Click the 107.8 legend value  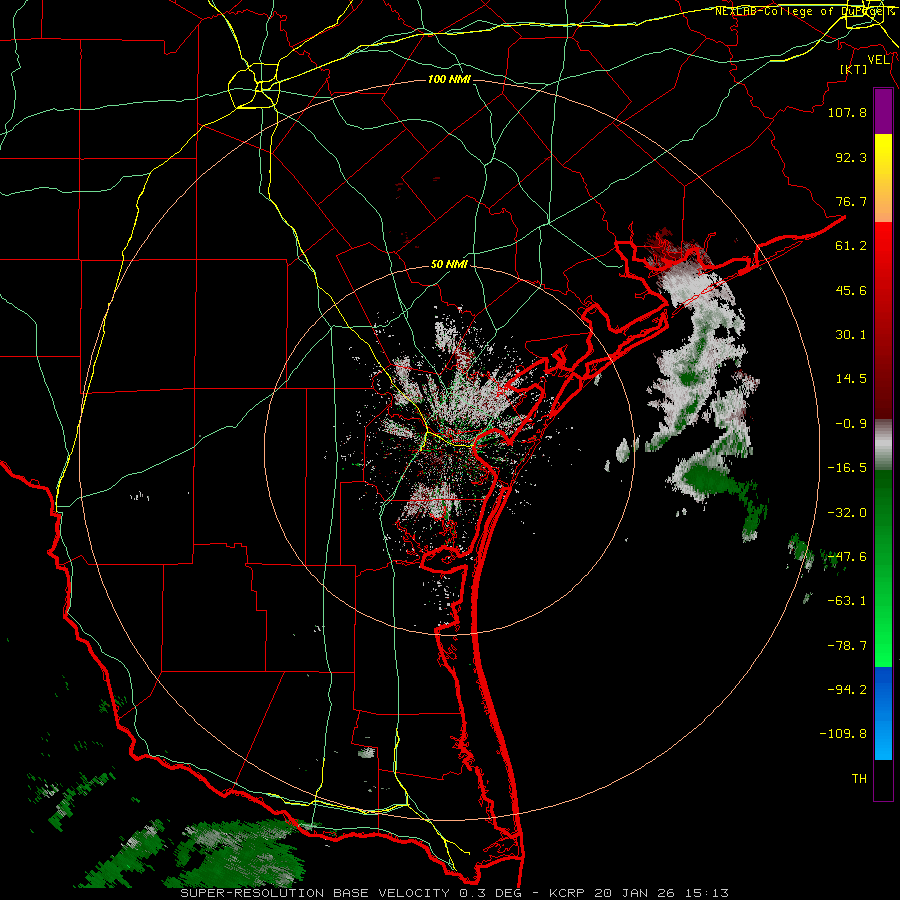pyautogui.click(x=847, y=112)
